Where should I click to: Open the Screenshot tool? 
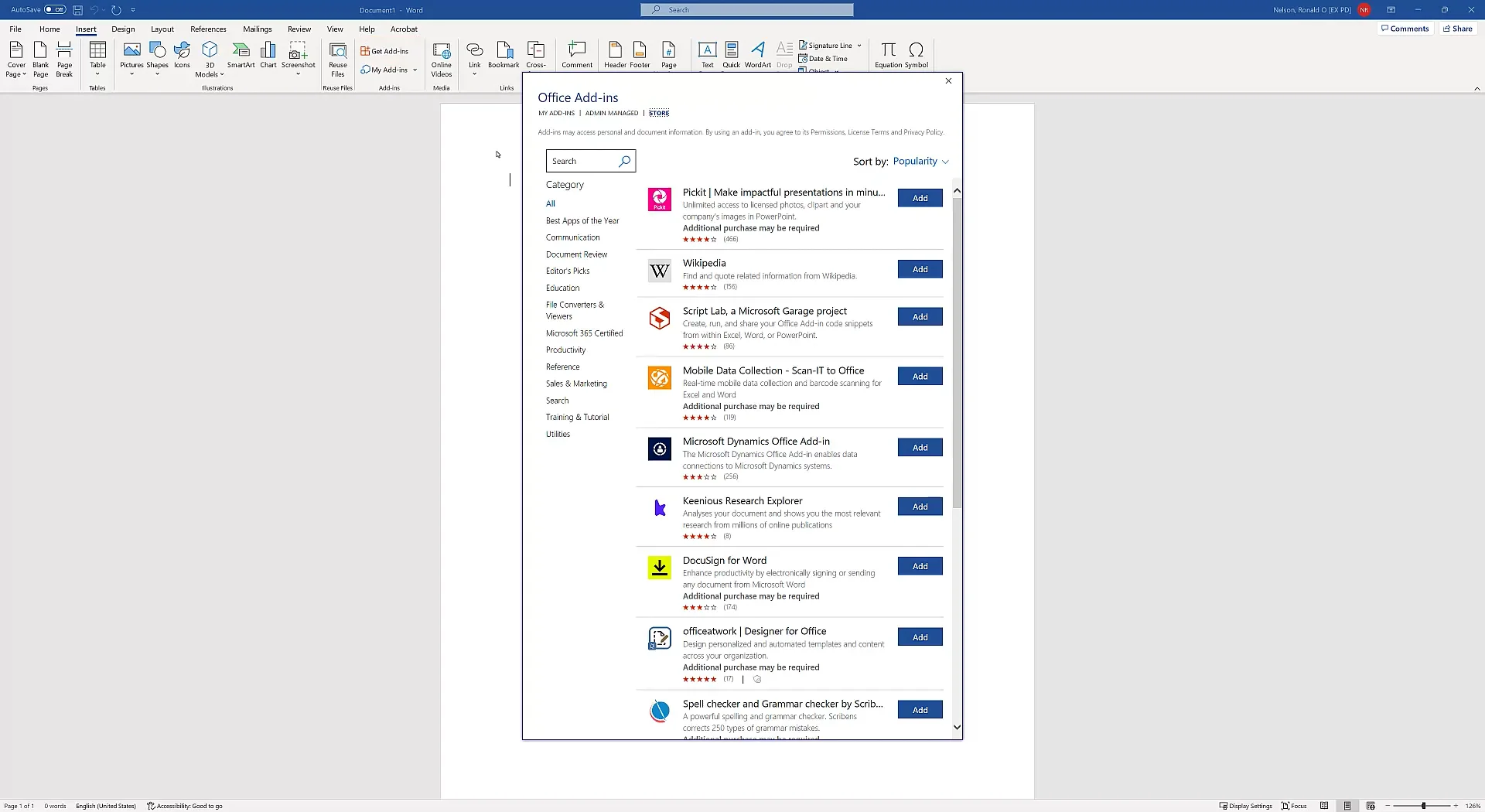click(298, 59)
